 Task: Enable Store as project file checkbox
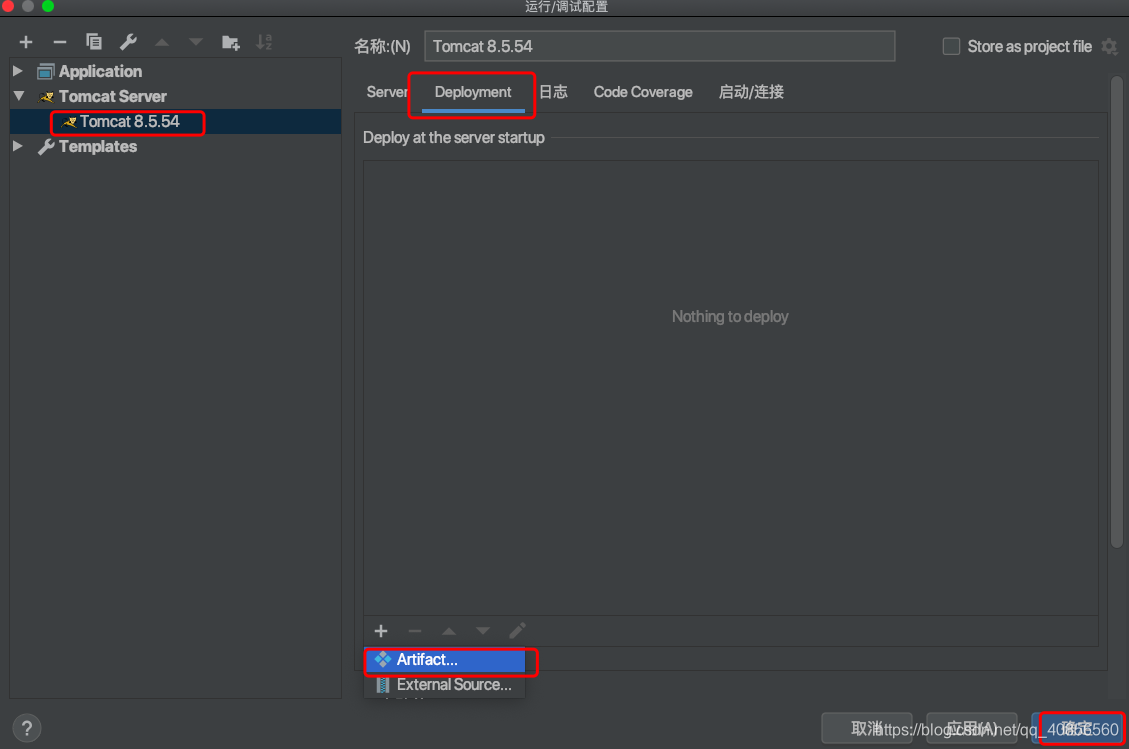(951, 47)
